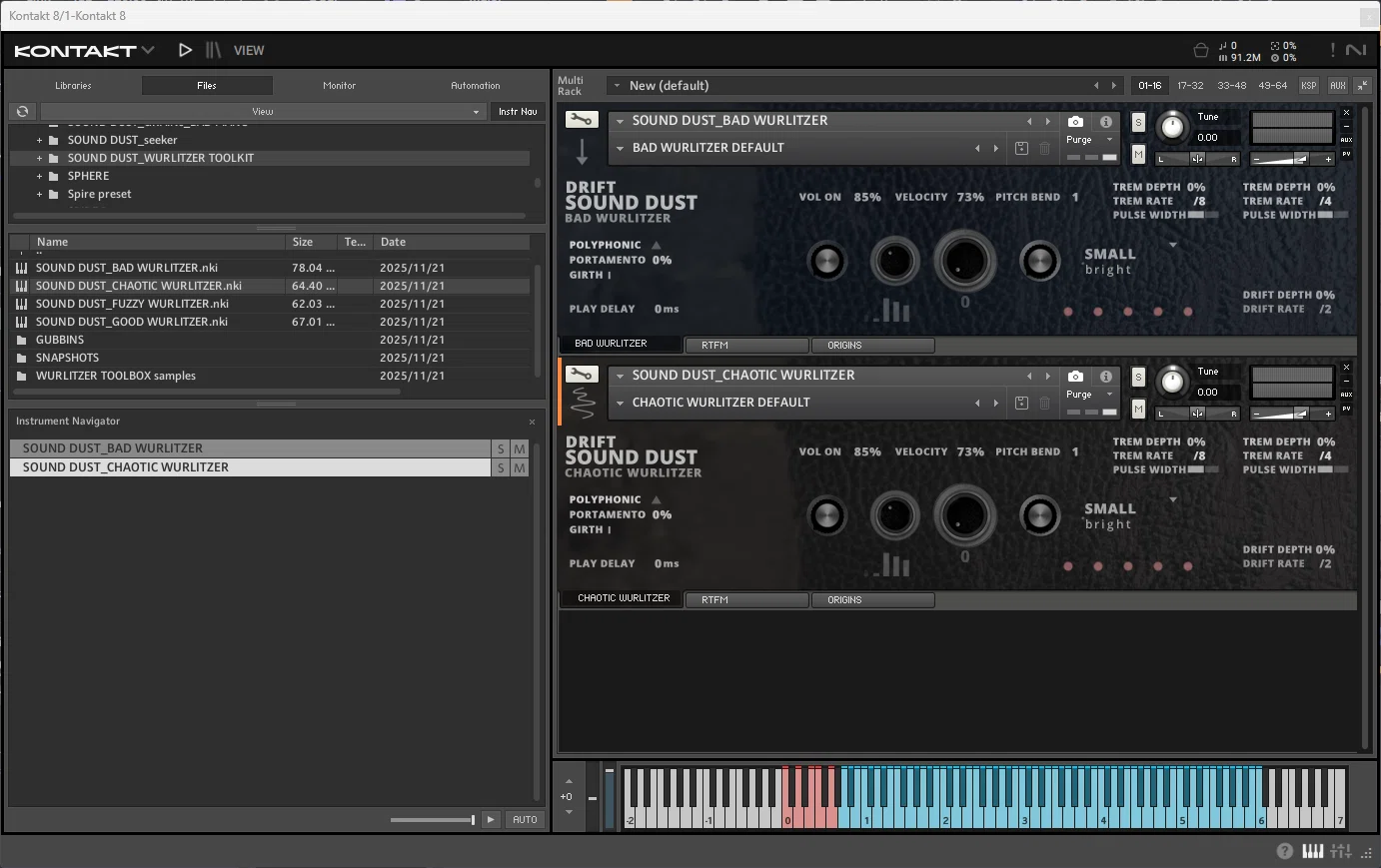Screen dimensions: 1381x868
Task: Click the camera snapshot icon on CHAOTIC WURLITZER
Action: point(1075,377)
